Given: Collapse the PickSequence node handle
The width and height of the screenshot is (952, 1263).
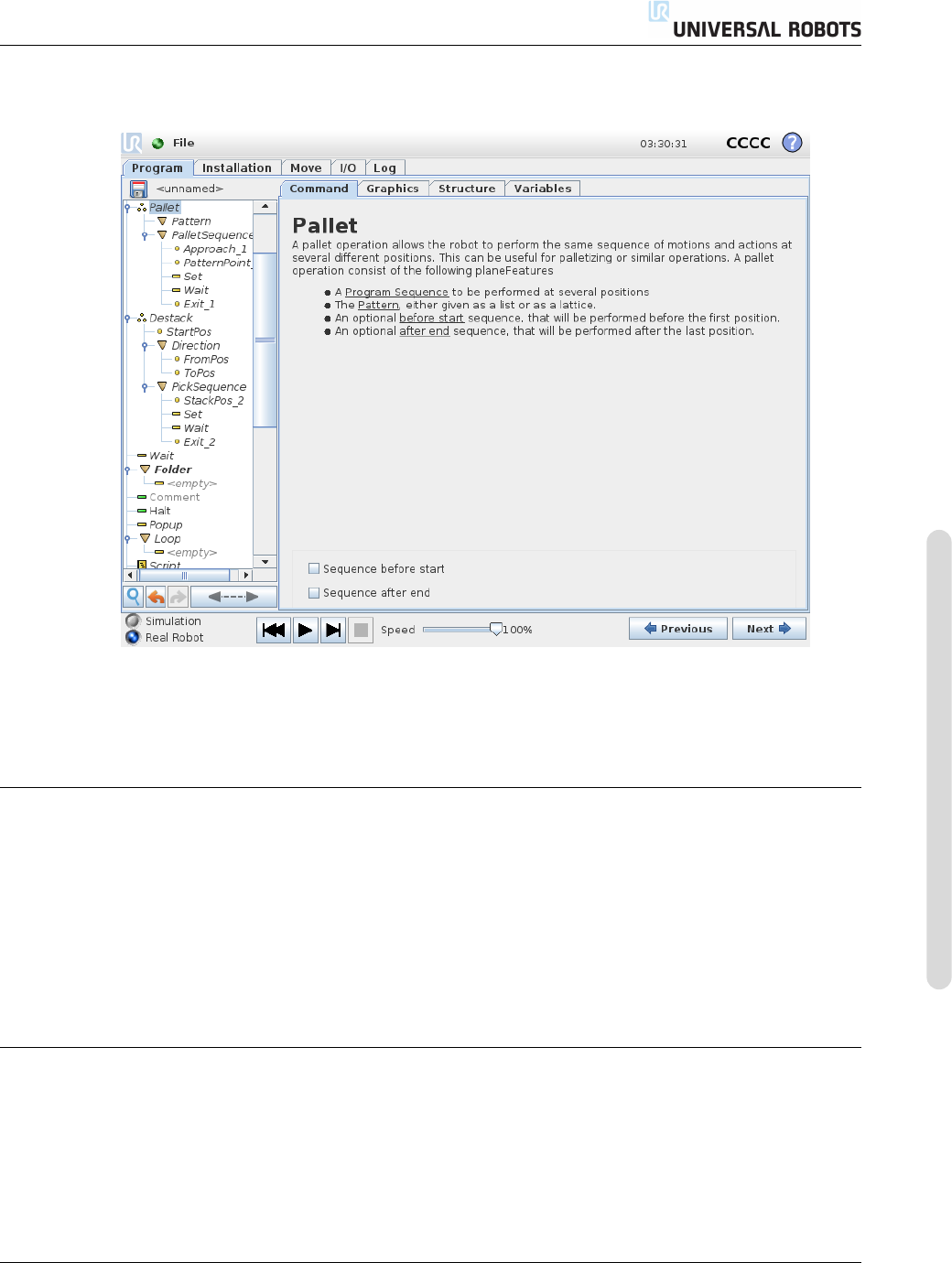Looking at the screenshot, I should coord(145,387).
